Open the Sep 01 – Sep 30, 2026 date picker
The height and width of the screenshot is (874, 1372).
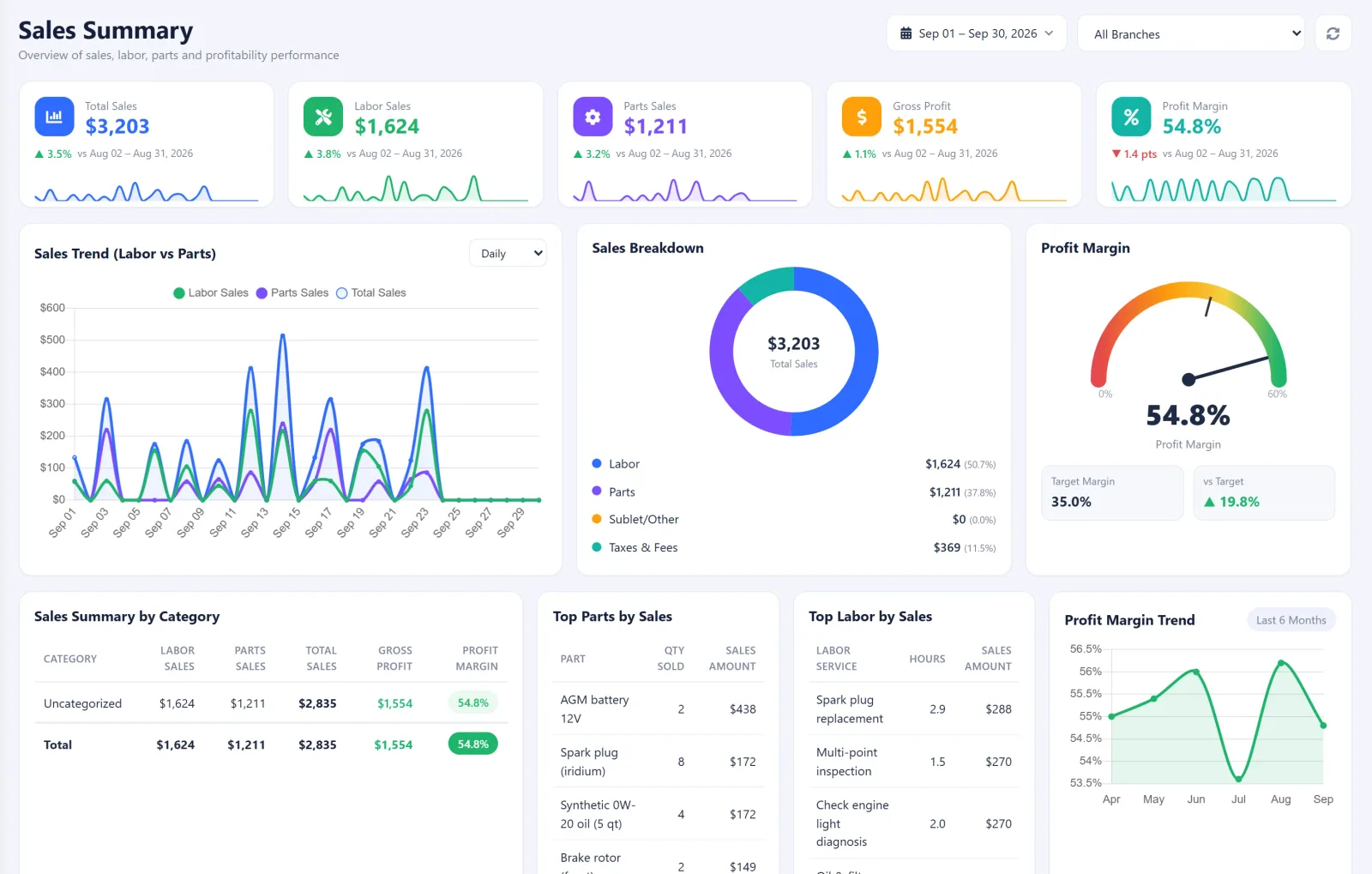977,33
